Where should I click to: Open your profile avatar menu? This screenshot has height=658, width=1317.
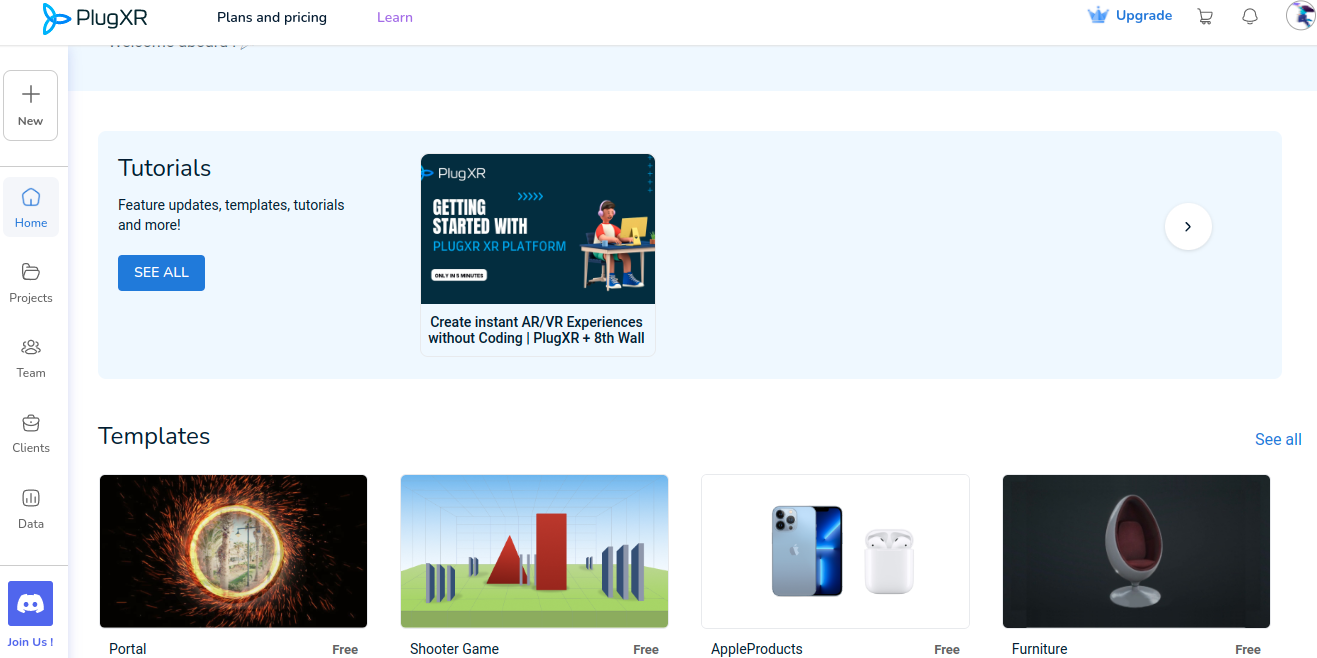1300,16
